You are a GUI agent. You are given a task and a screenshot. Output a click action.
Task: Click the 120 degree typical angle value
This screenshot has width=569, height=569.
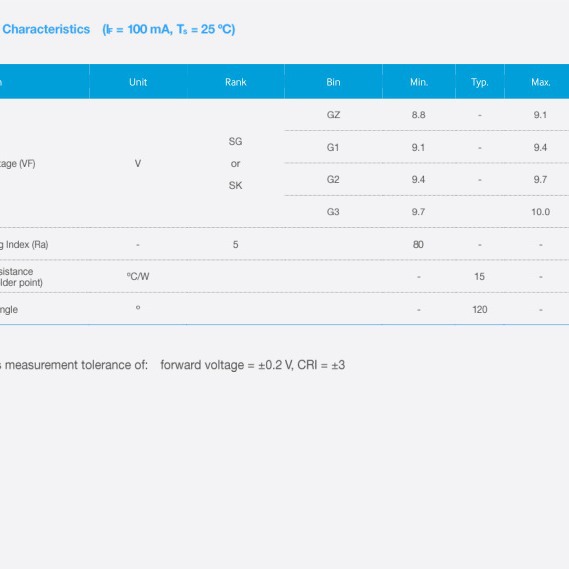pyautogui.click(x=479, y=309)
